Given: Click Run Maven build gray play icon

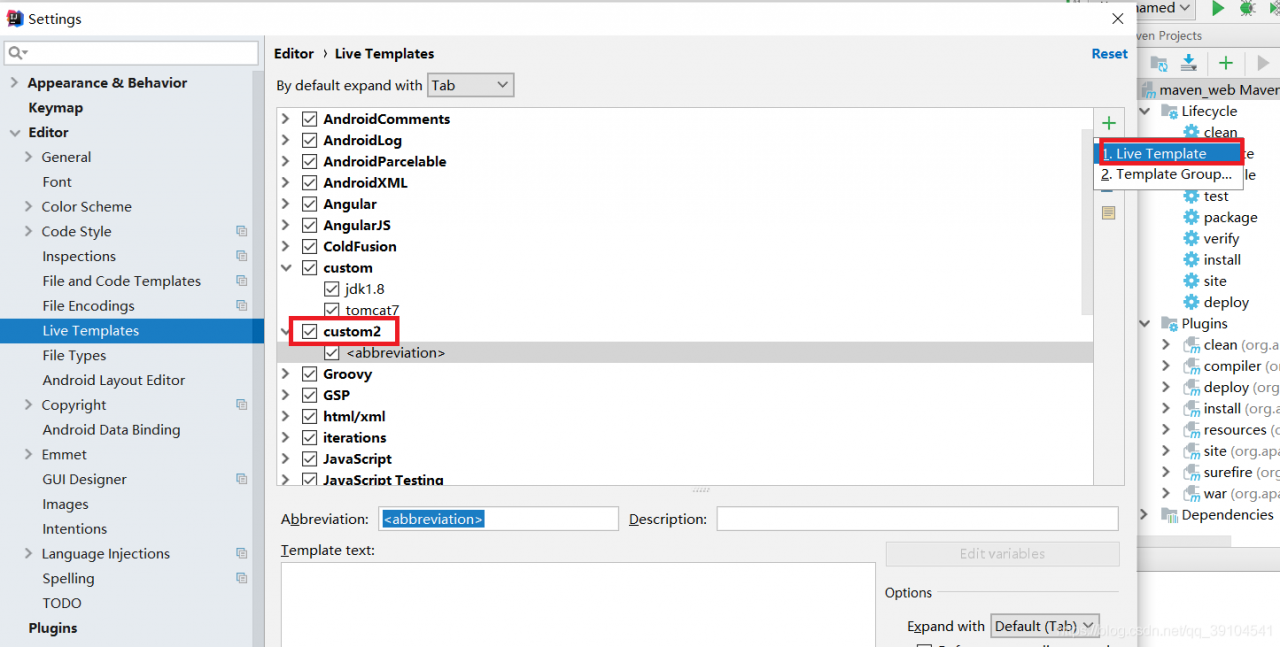Looking at the screenshot, I should coord(1263,63).
